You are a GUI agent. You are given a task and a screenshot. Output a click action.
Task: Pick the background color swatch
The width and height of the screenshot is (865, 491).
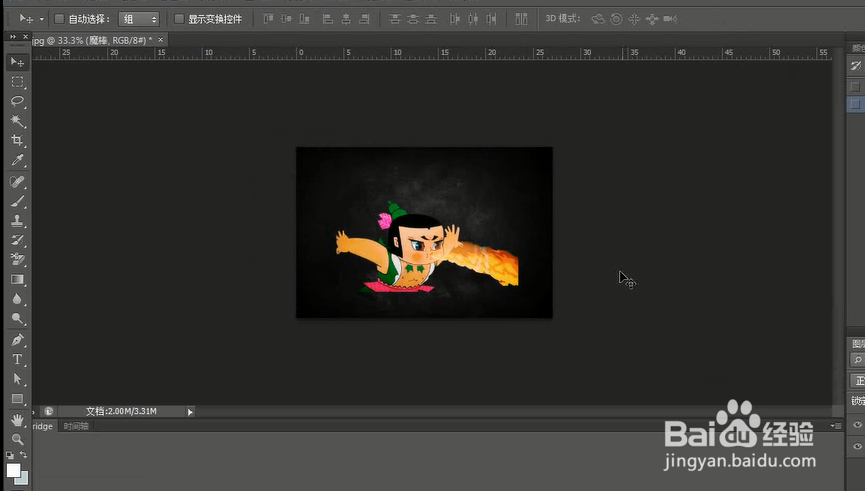click(x=24, y=480)
